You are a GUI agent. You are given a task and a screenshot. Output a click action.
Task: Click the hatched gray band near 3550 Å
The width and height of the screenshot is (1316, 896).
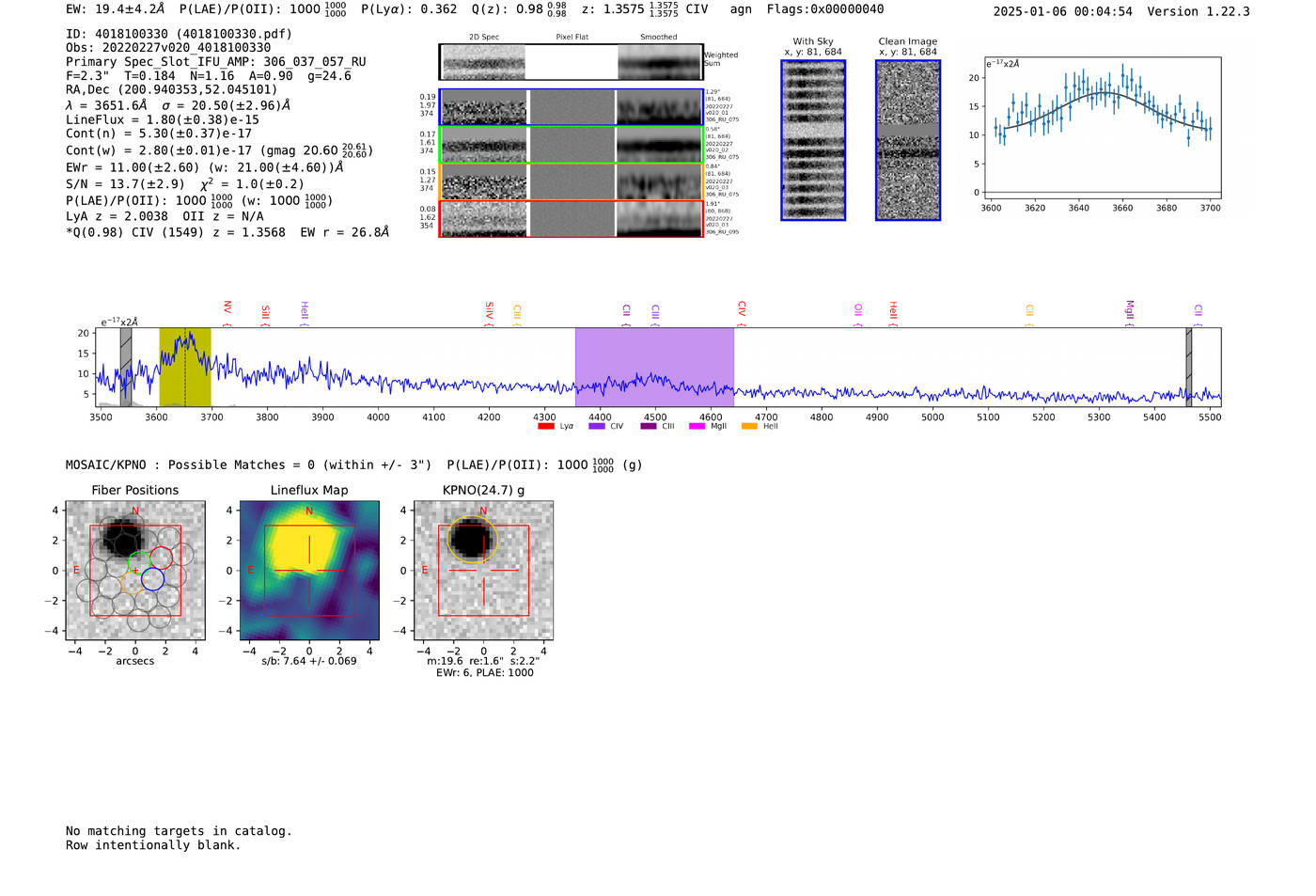pyautogui.click(x=126, y=367)
